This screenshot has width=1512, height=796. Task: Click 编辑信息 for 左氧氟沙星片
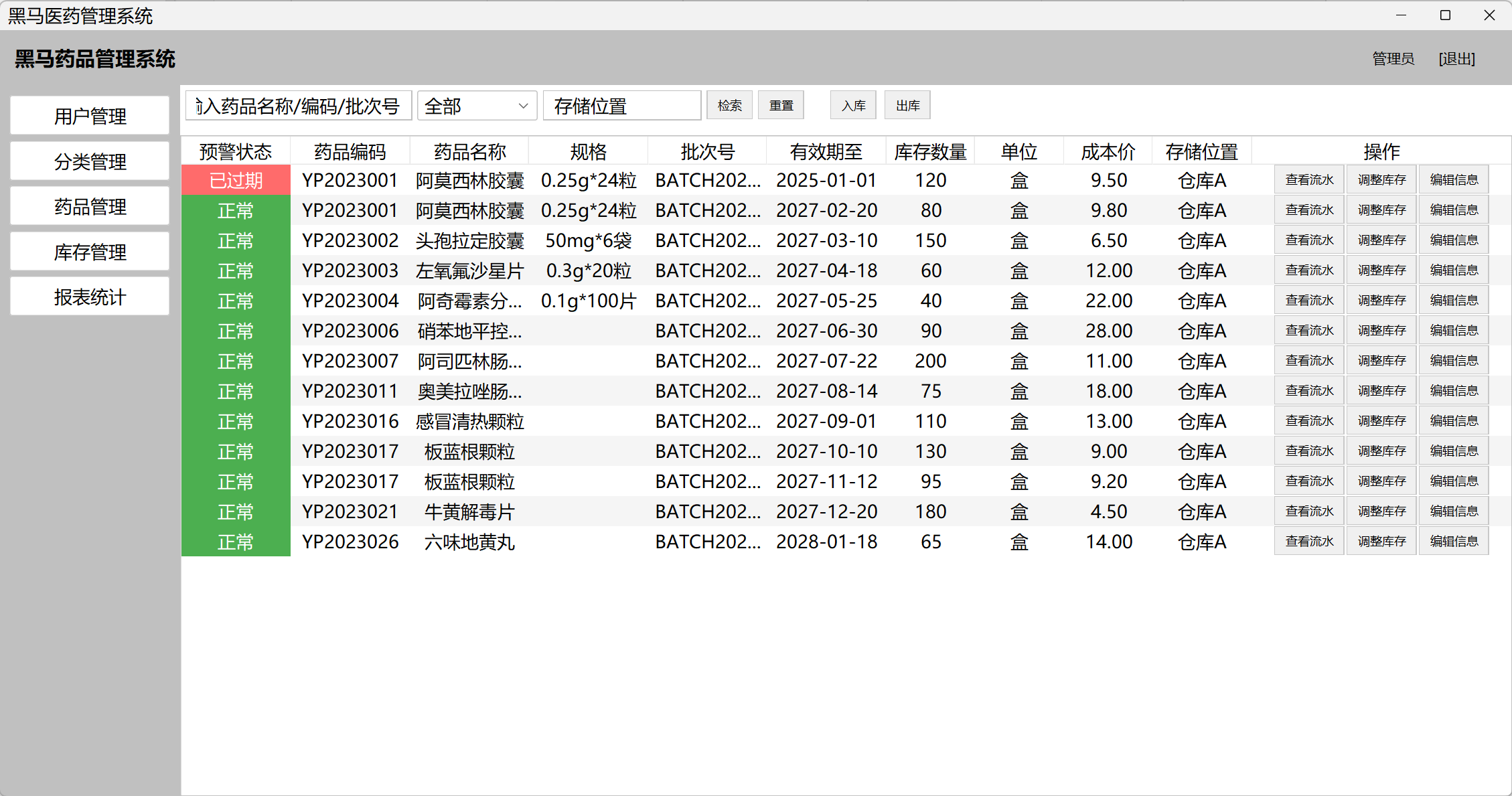tap(1454, 270)
